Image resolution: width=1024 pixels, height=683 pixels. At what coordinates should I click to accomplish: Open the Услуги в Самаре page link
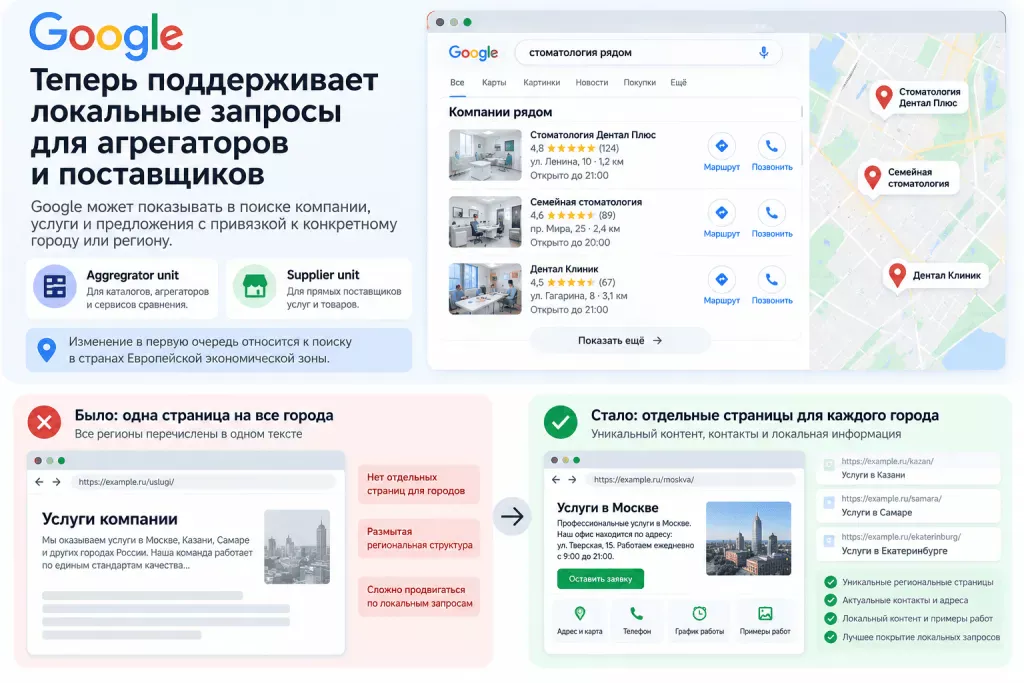[x=908, y=505]
